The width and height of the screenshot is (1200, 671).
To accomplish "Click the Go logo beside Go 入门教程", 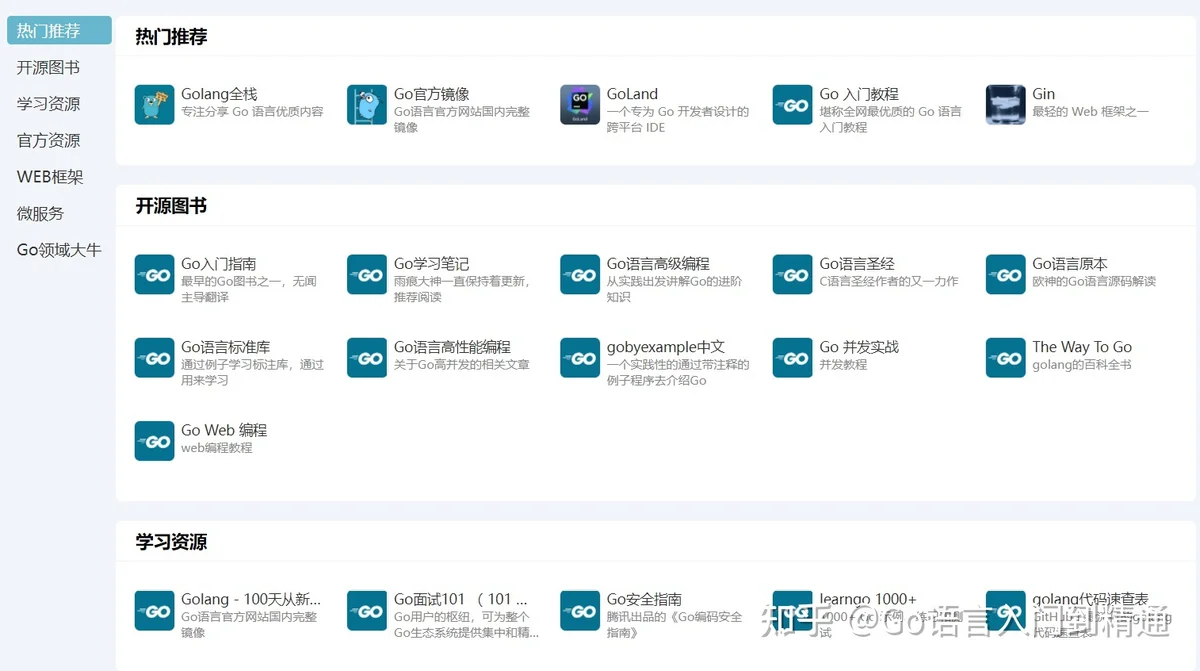I will point(793,105).
